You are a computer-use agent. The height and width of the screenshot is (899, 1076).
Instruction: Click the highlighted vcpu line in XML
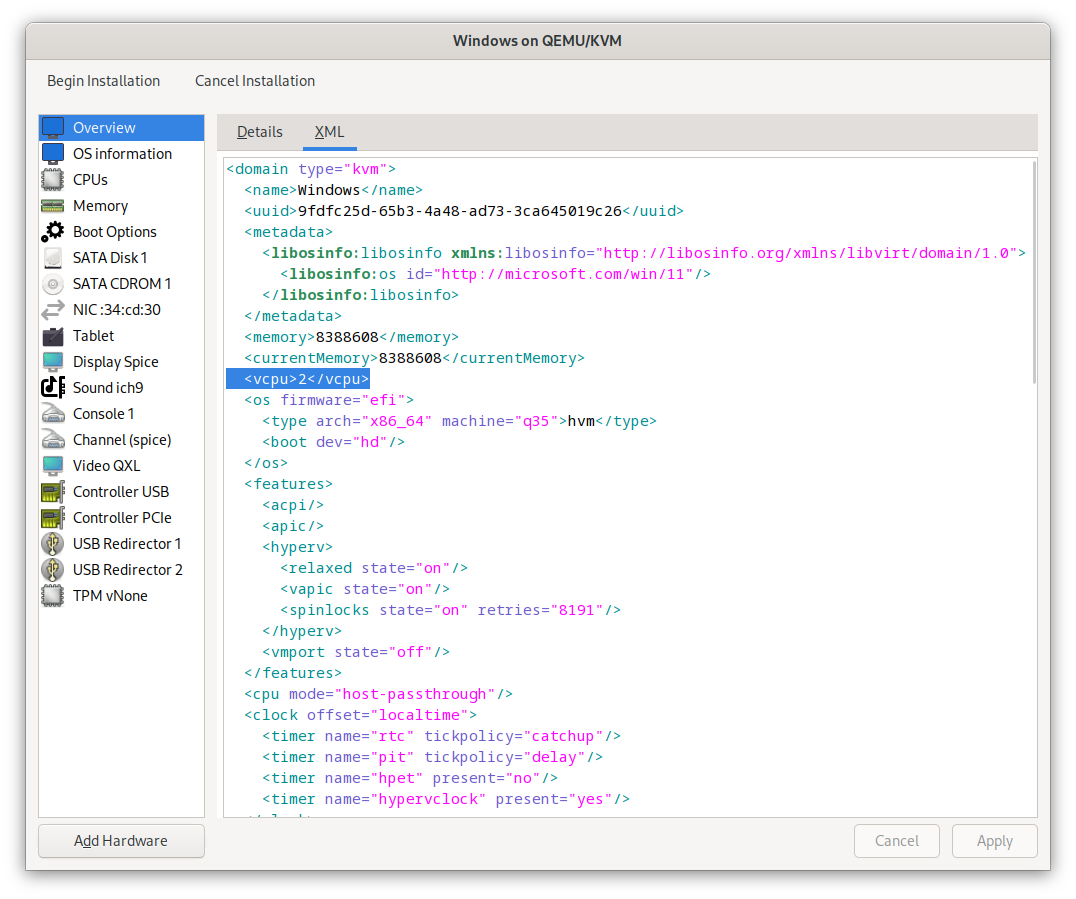click(x=298, y=379)
